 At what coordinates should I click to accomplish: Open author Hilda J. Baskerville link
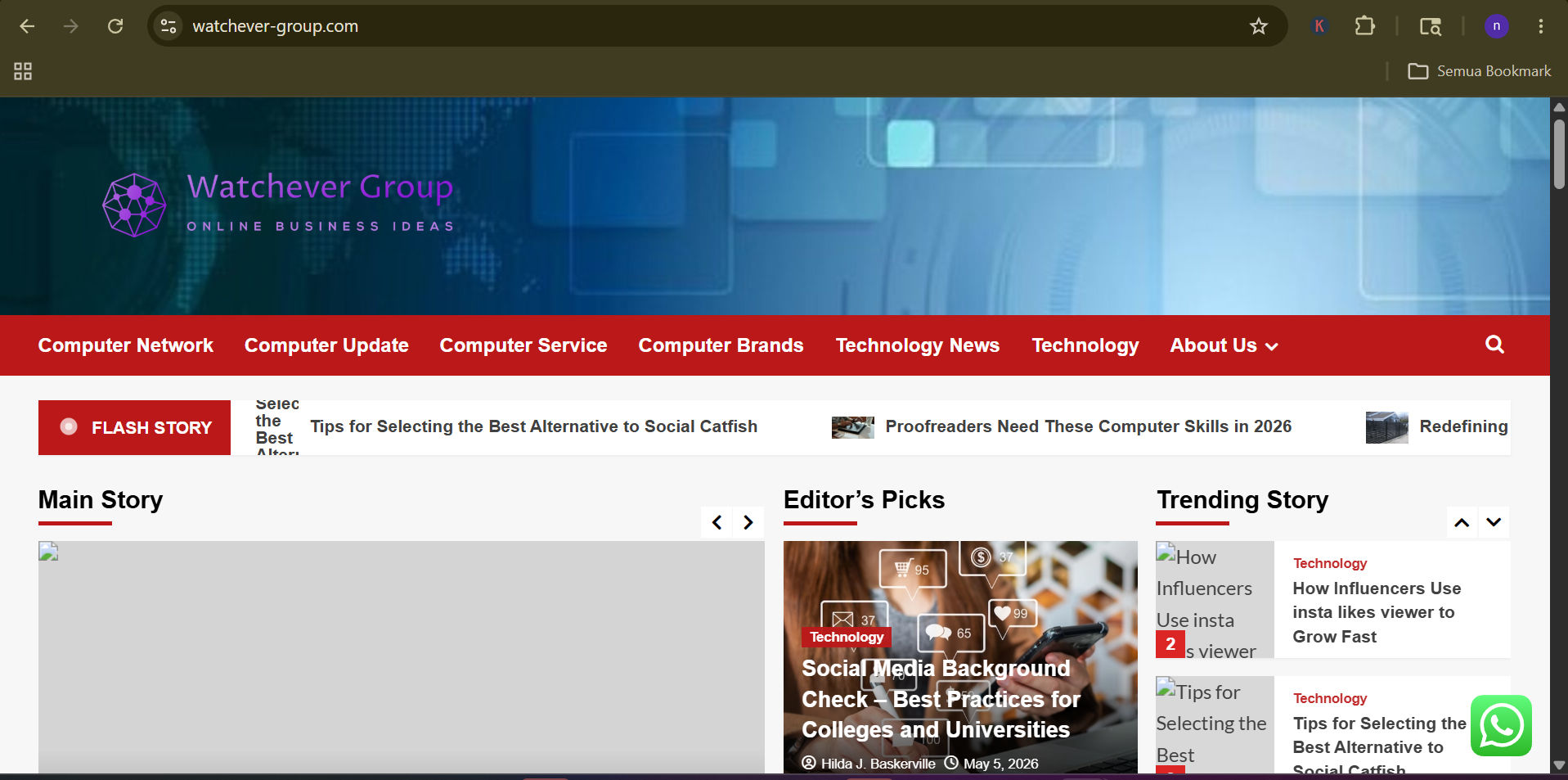coord(878,764)
